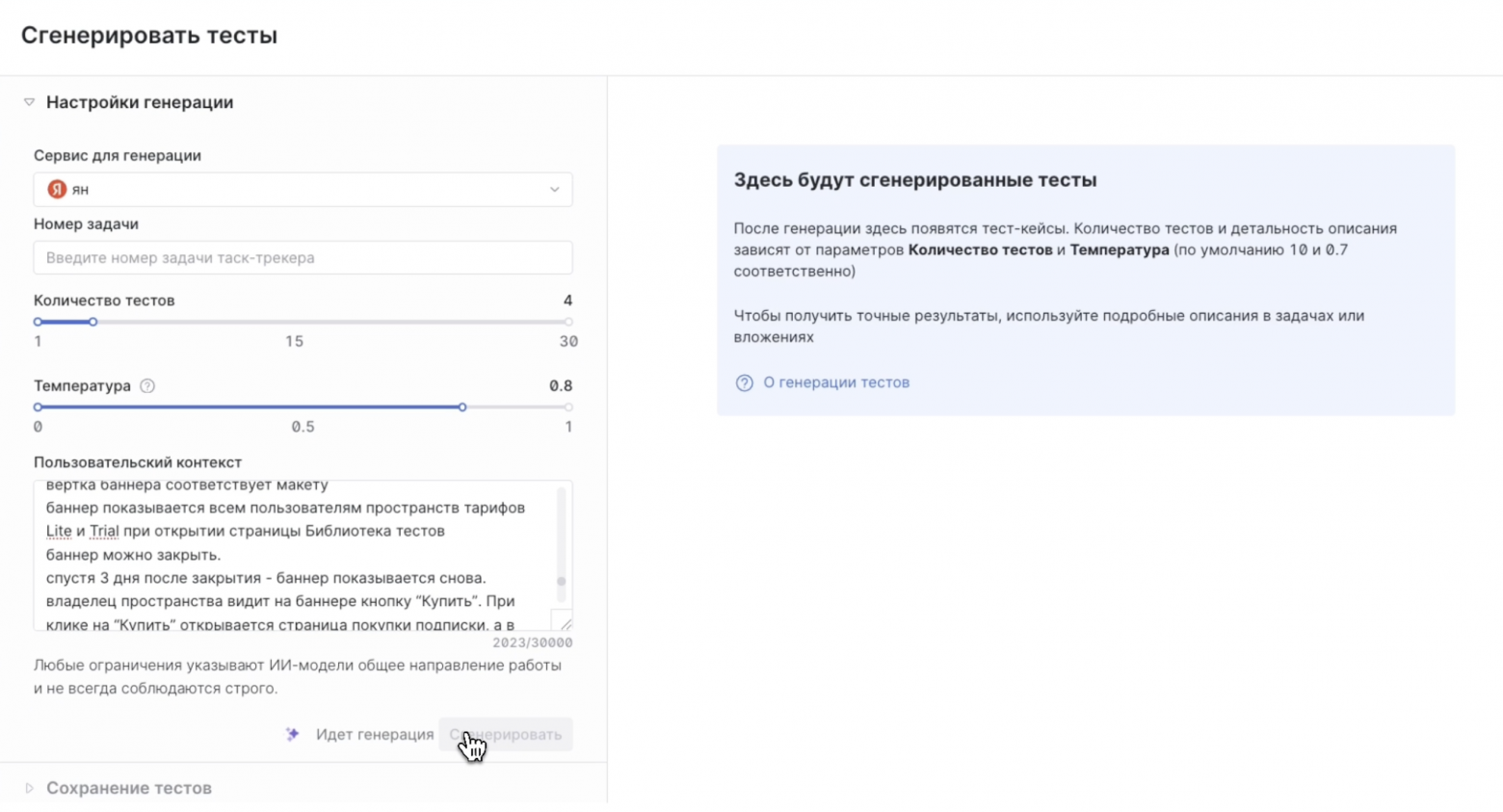Set Количество тестов using its slider handle

click(92, 323)
